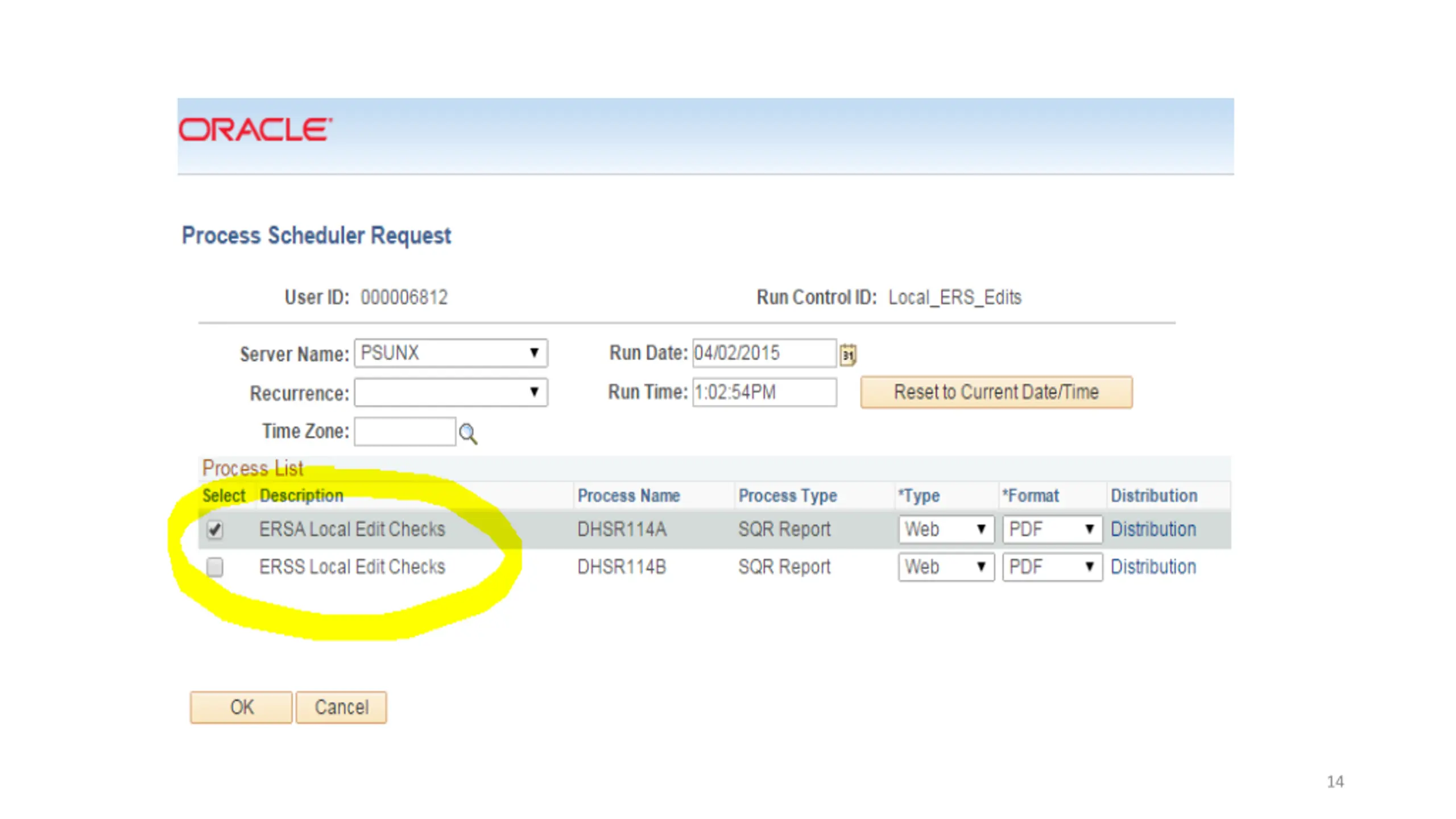Open the Time Zone lookup magnifier
Screen dimensions: 1456x819
tap(468, 433)
